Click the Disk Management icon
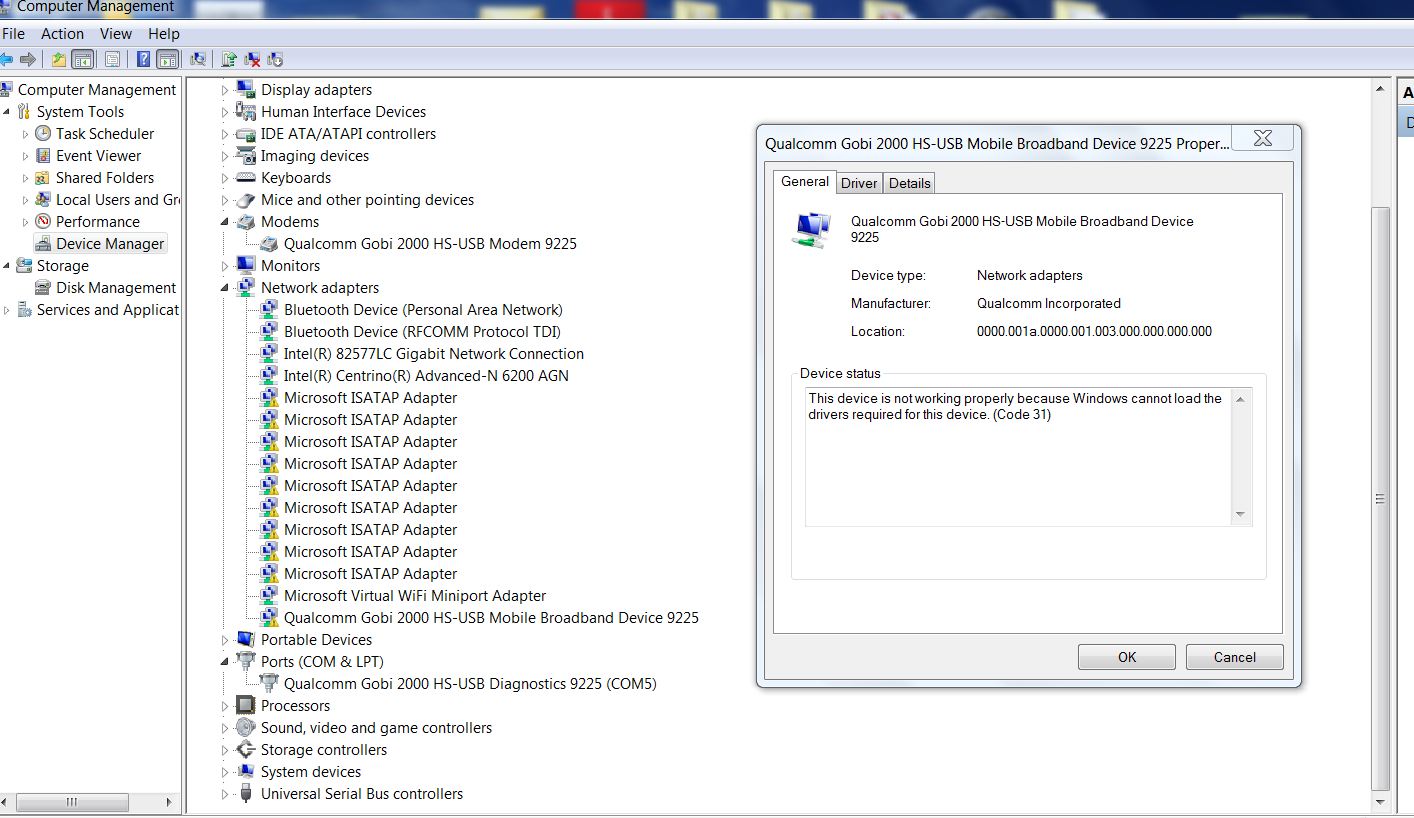The image size is (1414, 818). coord(43,287)
